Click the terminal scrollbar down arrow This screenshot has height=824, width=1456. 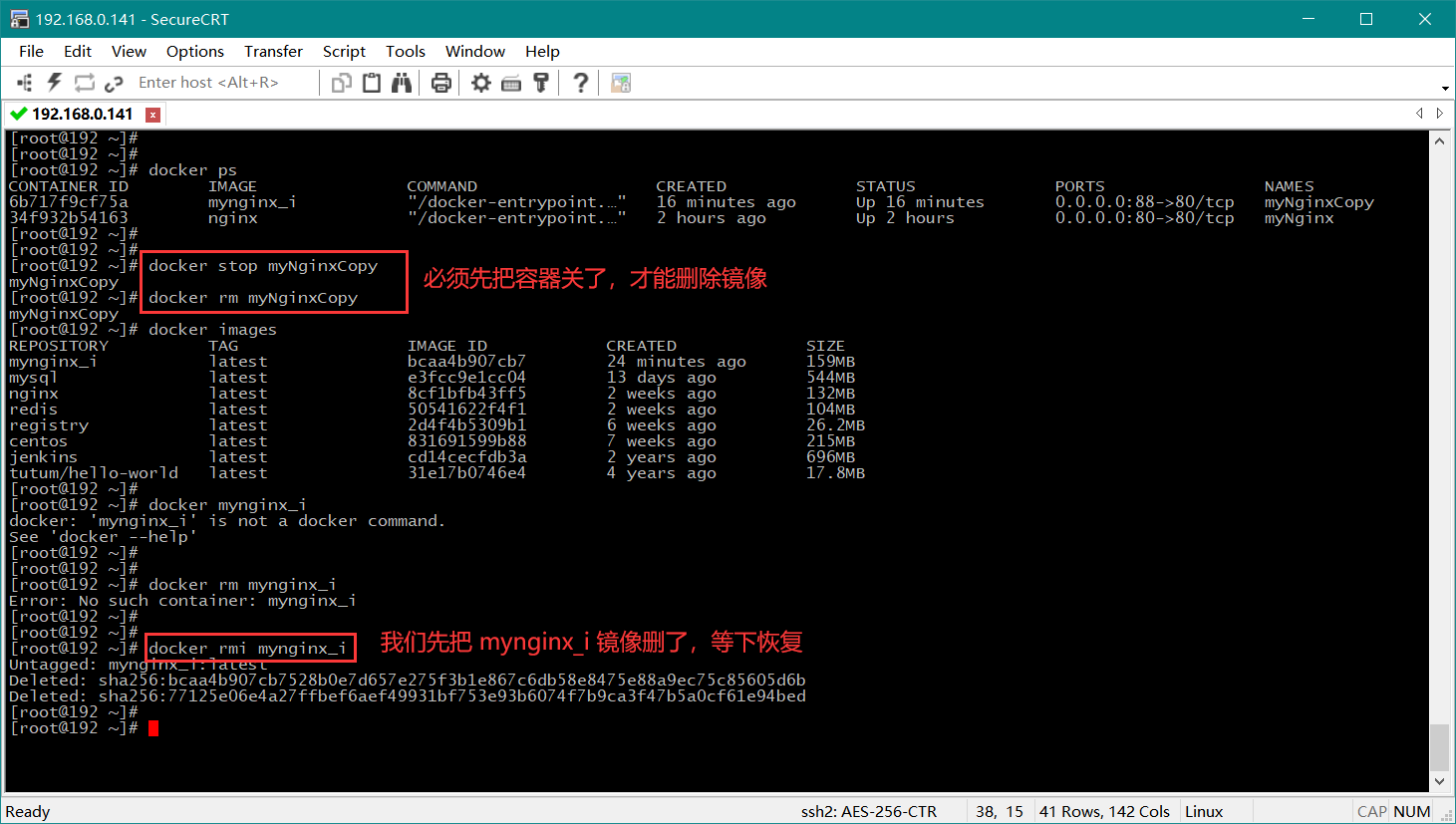click(1439, 781)
